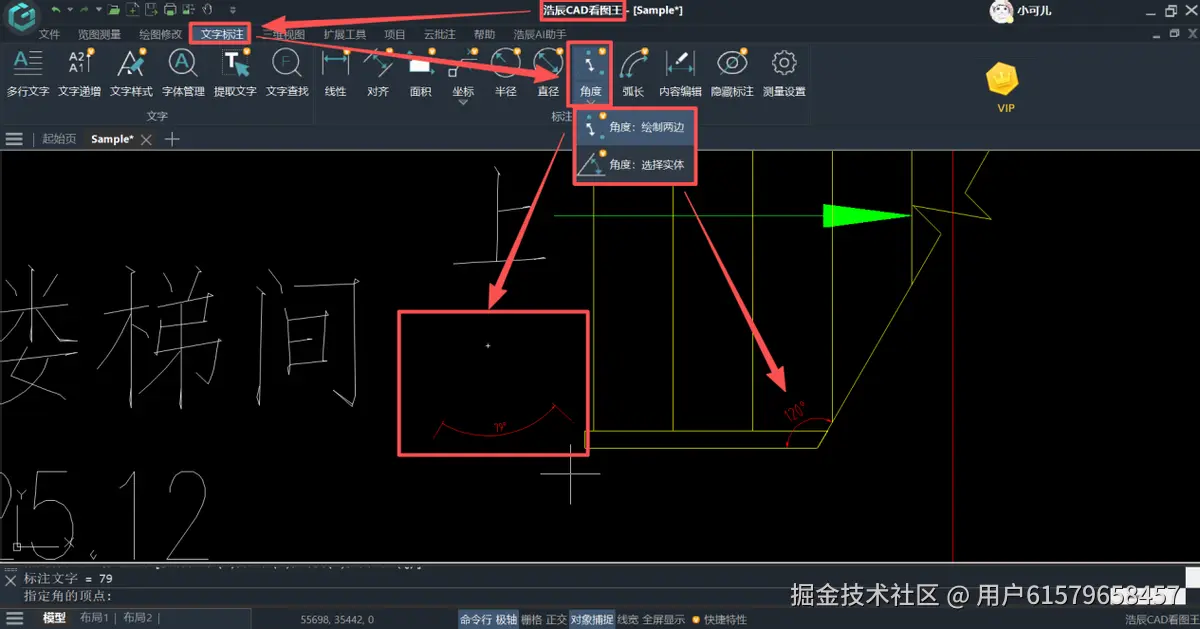Select the 多行文字 multiline text tool
This screenshot has height=629, width=1200.
click(x=28, y=73)
